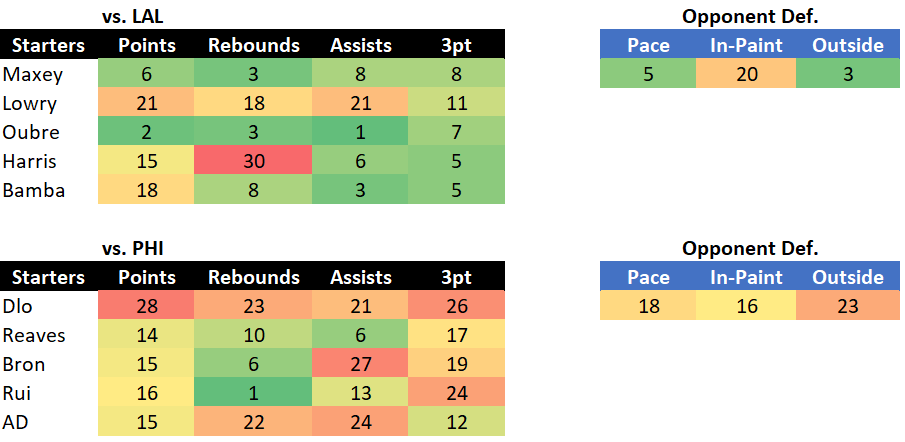Screen dimensions: 905x442
Task: Select Maxey's Points cell showing 6
Action: 147,74
